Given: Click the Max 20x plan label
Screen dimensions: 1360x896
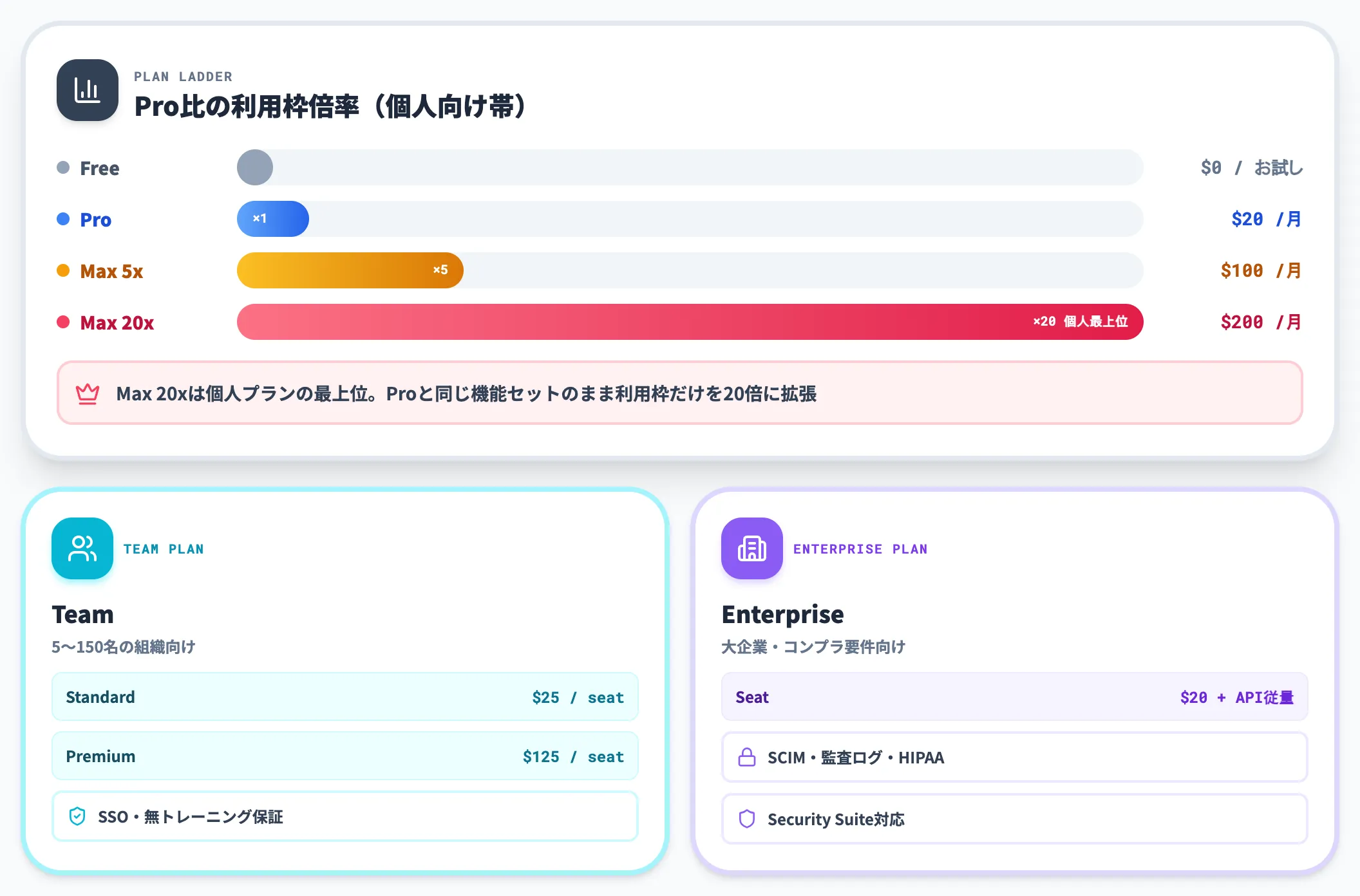Looking at the screenshot, I should [x=117, y=322].
